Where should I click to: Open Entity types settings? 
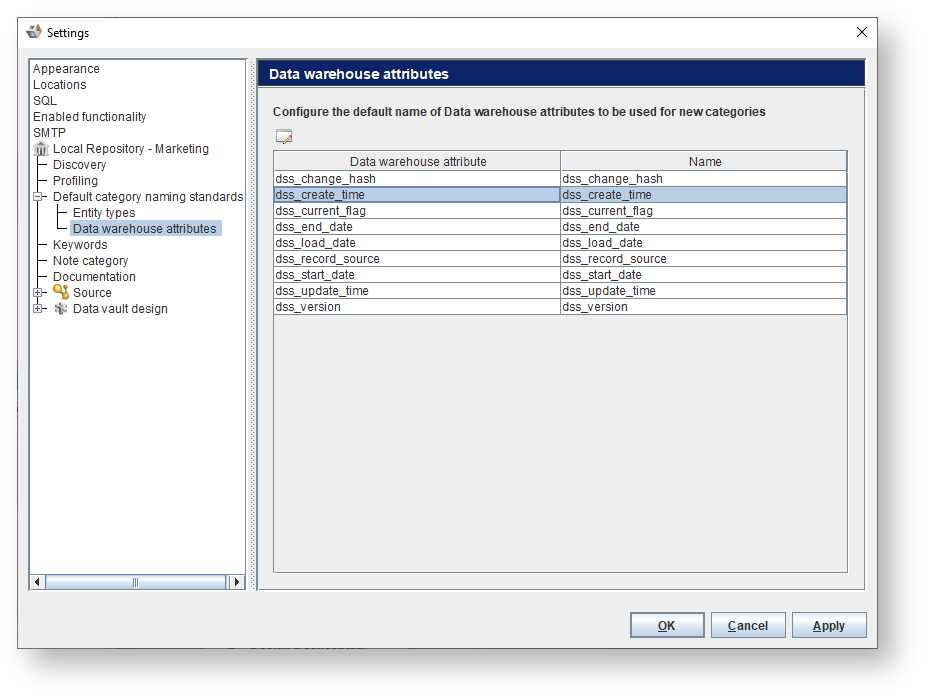(104, 212)
